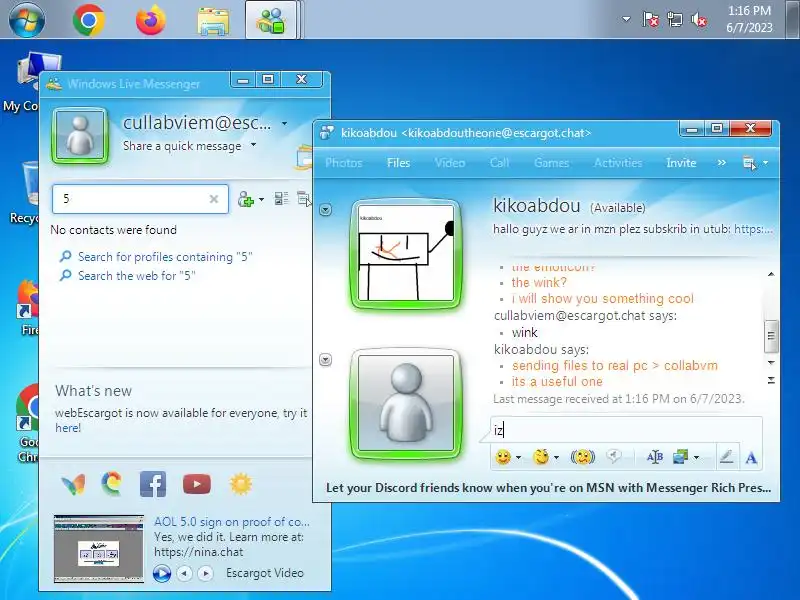Edit the 'Share a quick message' text
800x600 pixels.
(182, 146)
